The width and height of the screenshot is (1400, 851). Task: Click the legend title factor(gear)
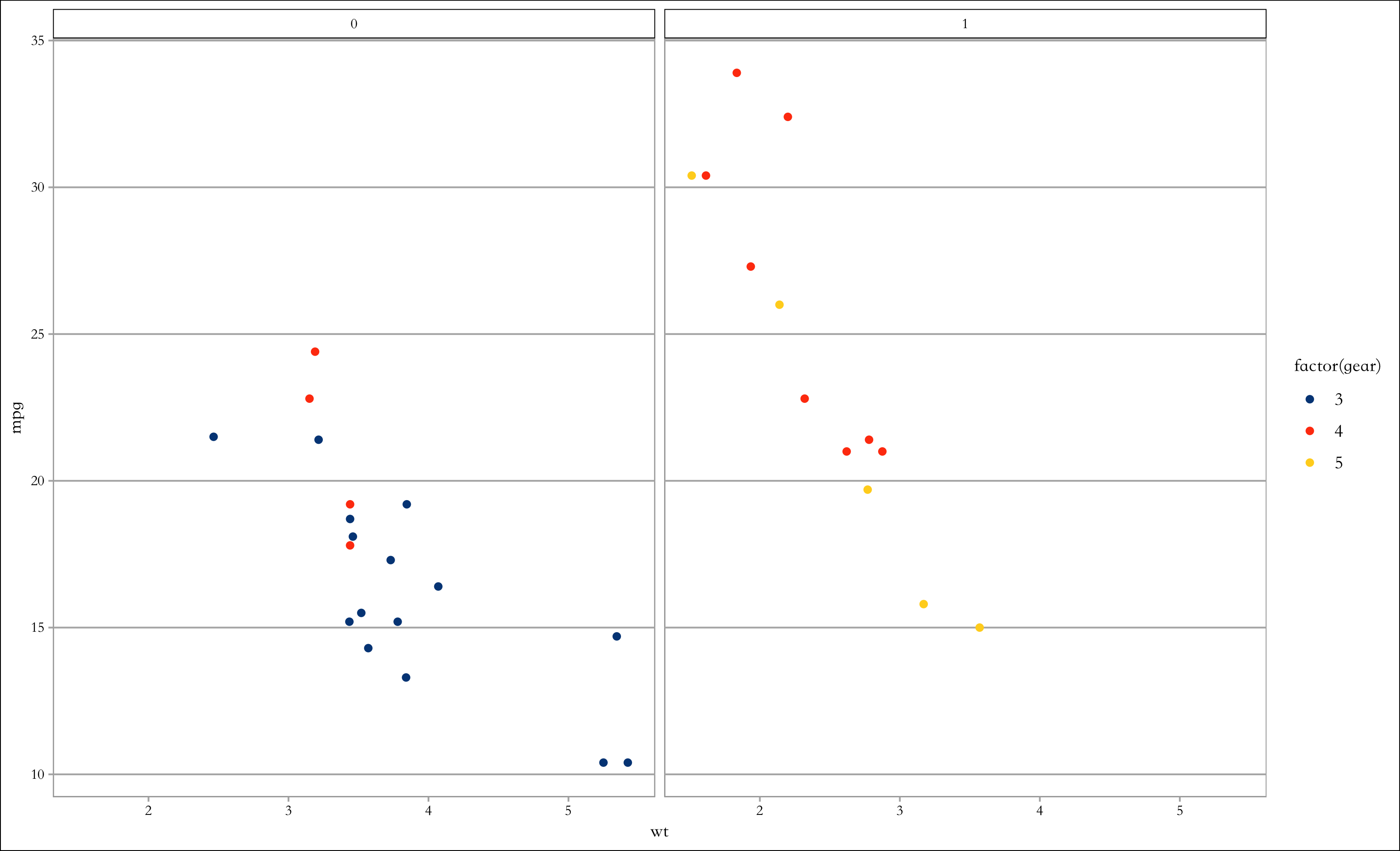click(1337, 366)
